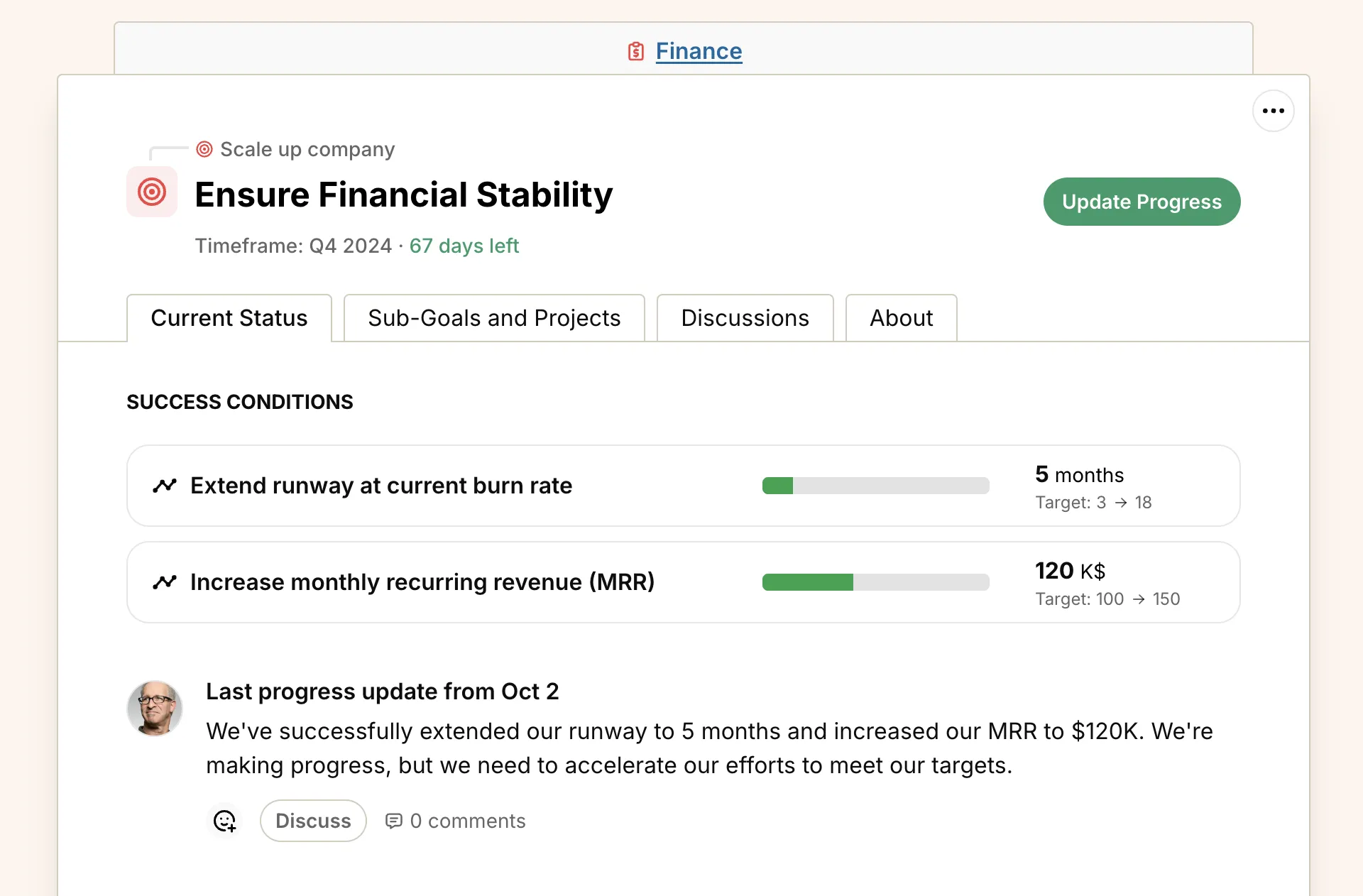Click the MRR condition trend icon
This screenshot has height=896, width=1363.
(165, 582)
